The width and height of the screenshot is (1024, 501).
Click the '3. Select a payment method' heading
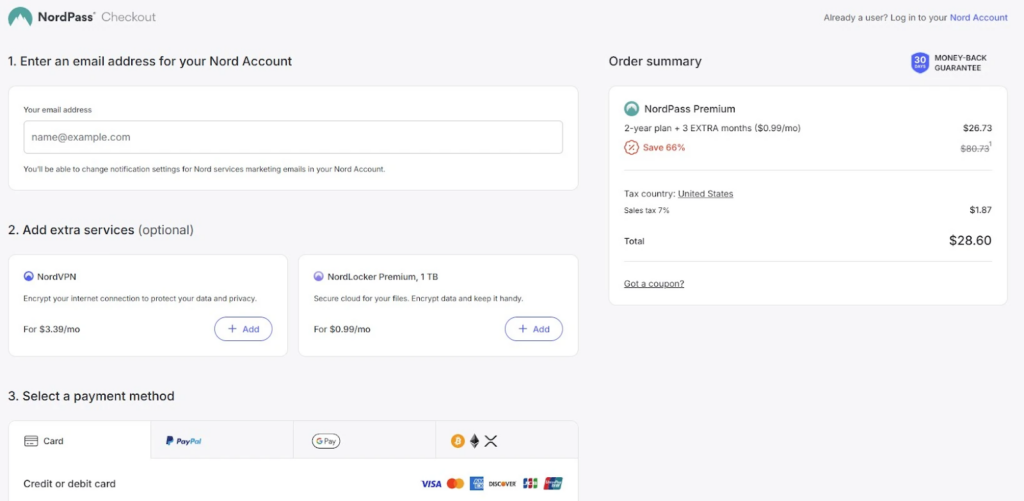(x=91, y=396)
